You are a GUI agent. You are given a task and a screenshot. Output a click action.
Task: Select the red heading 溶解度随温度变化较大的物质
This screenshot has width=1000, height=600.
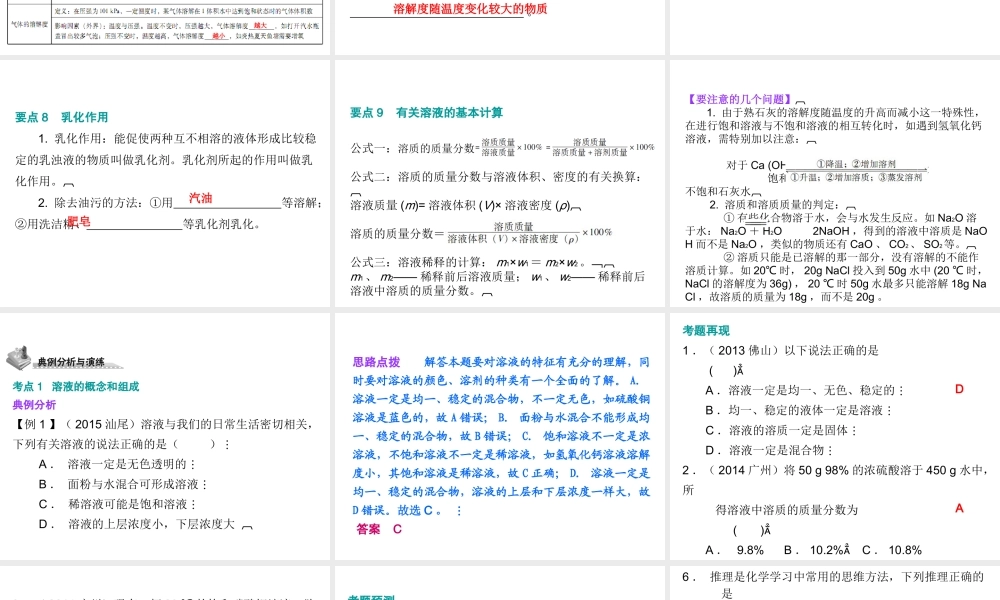point(470,9)
